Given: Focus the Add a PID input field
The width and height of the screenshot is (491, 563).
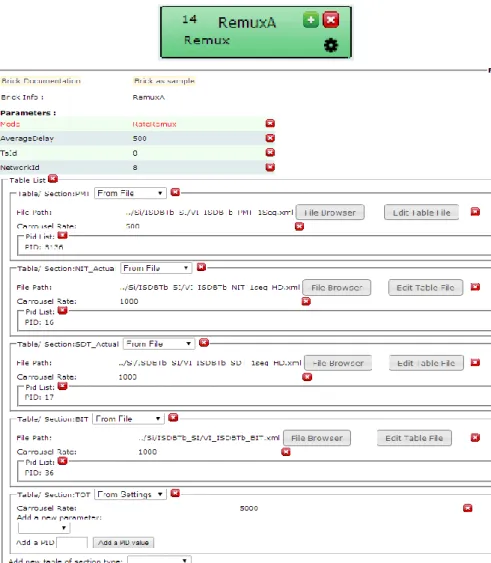Looking at the screenshot, I should pos(72,543).
